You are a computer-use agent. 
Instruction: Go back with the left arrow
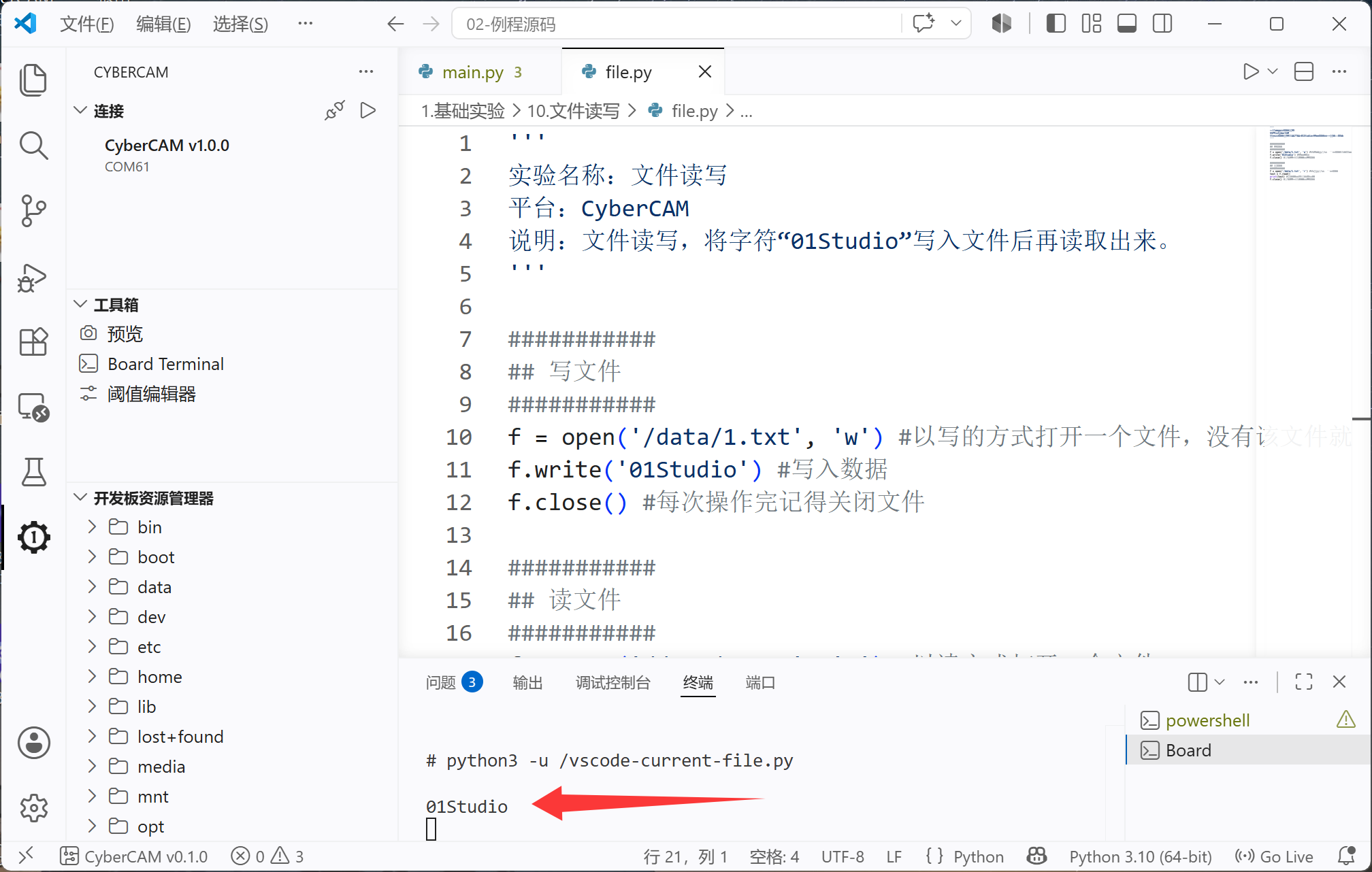pos(395,24)
